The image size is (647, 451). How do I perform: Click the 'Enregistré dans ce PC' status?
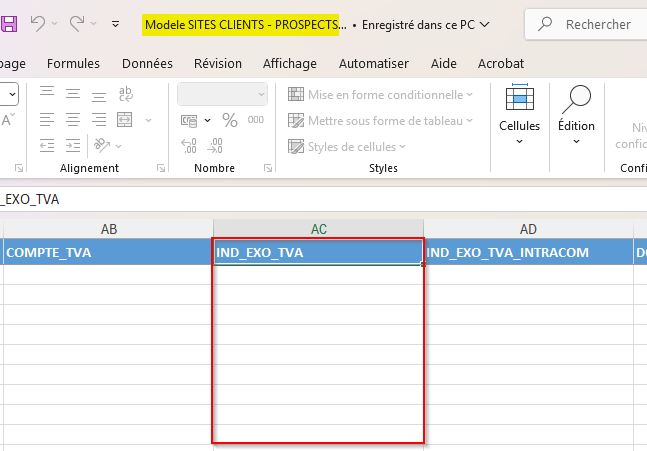point(424,24)
